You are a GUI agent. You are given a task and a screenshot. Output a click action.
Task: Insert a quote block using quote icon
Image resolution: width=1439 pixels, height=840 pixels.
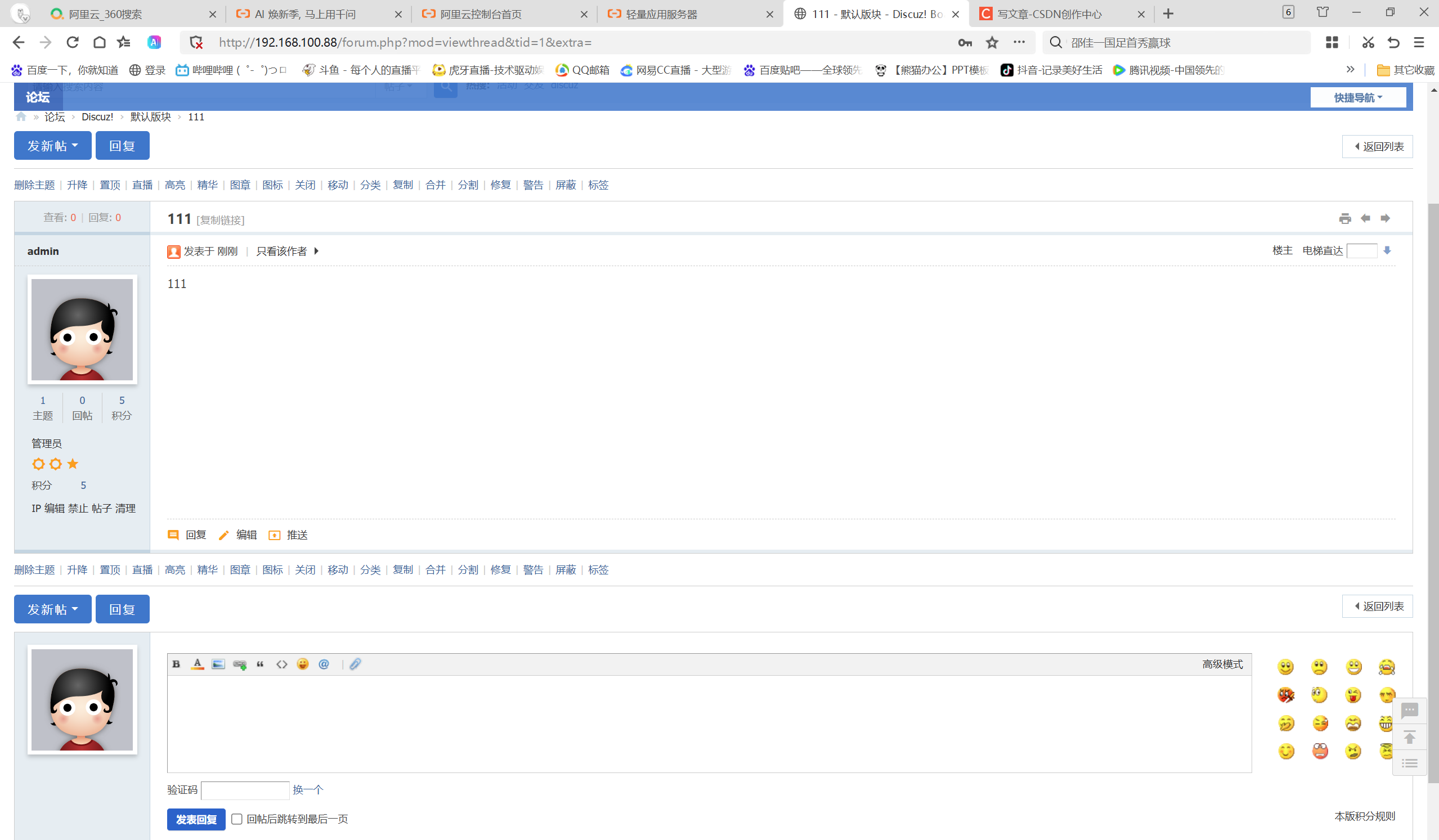click(261, 664)
